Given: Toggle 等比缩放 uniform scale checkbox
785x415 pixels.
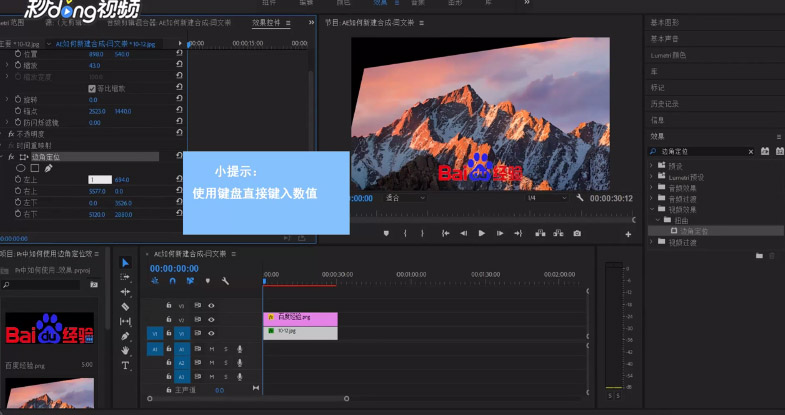Looking at the screenshot, I should coord(92,89).
